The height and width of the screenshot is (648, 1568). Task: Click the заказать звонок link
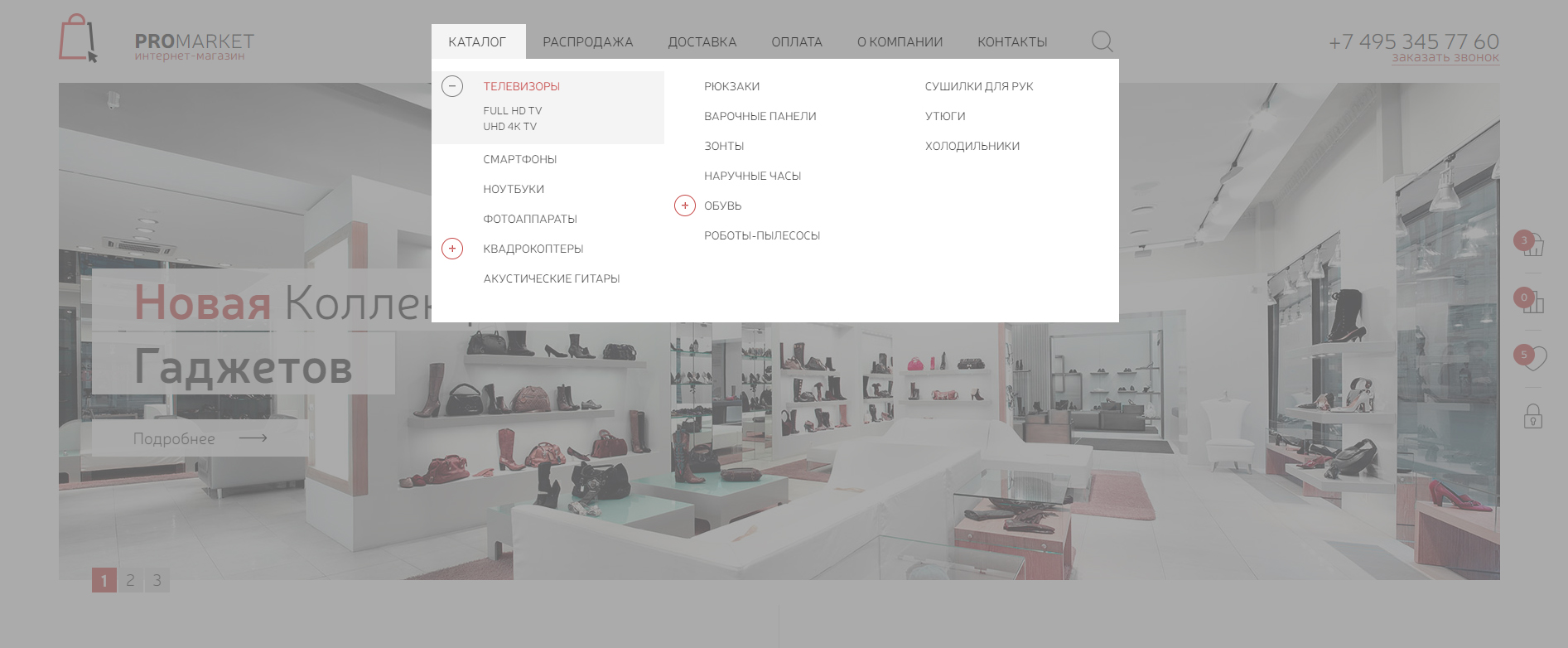[x=1445, y=58]
